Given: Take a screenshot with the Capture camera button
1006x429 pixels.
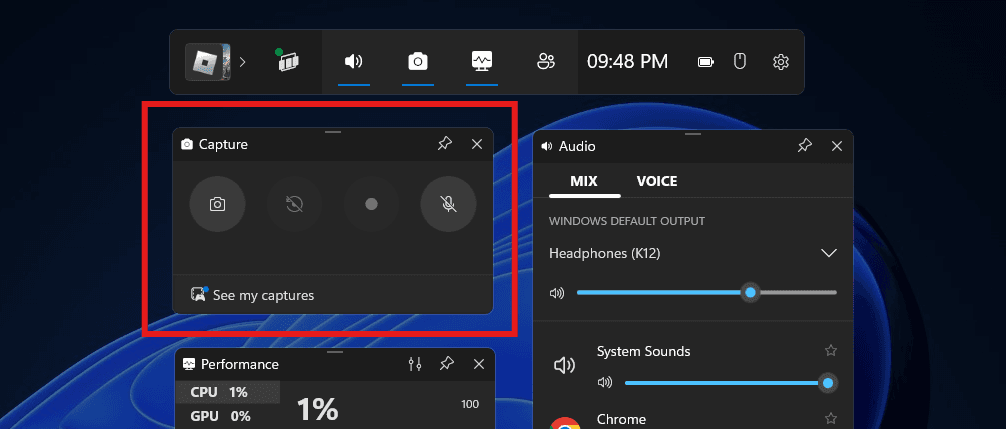Looking at the screenshot, I should point(217,204).
